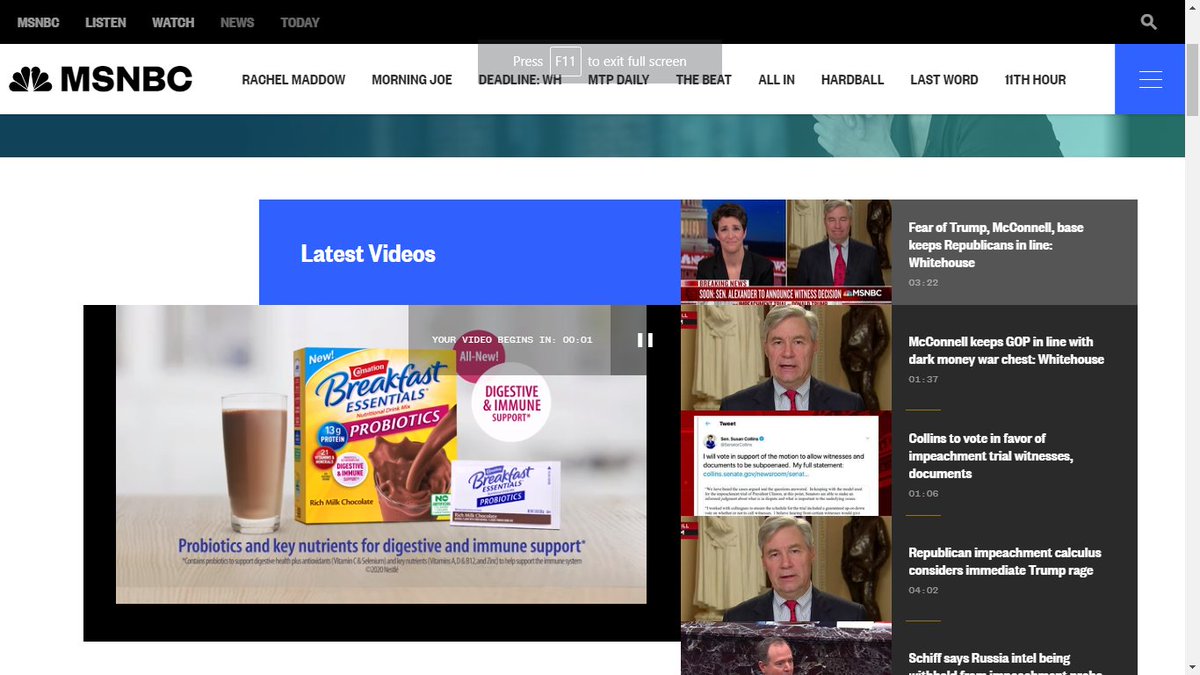Click the 04:02 video duration
1200x675 pixels.
923,591
